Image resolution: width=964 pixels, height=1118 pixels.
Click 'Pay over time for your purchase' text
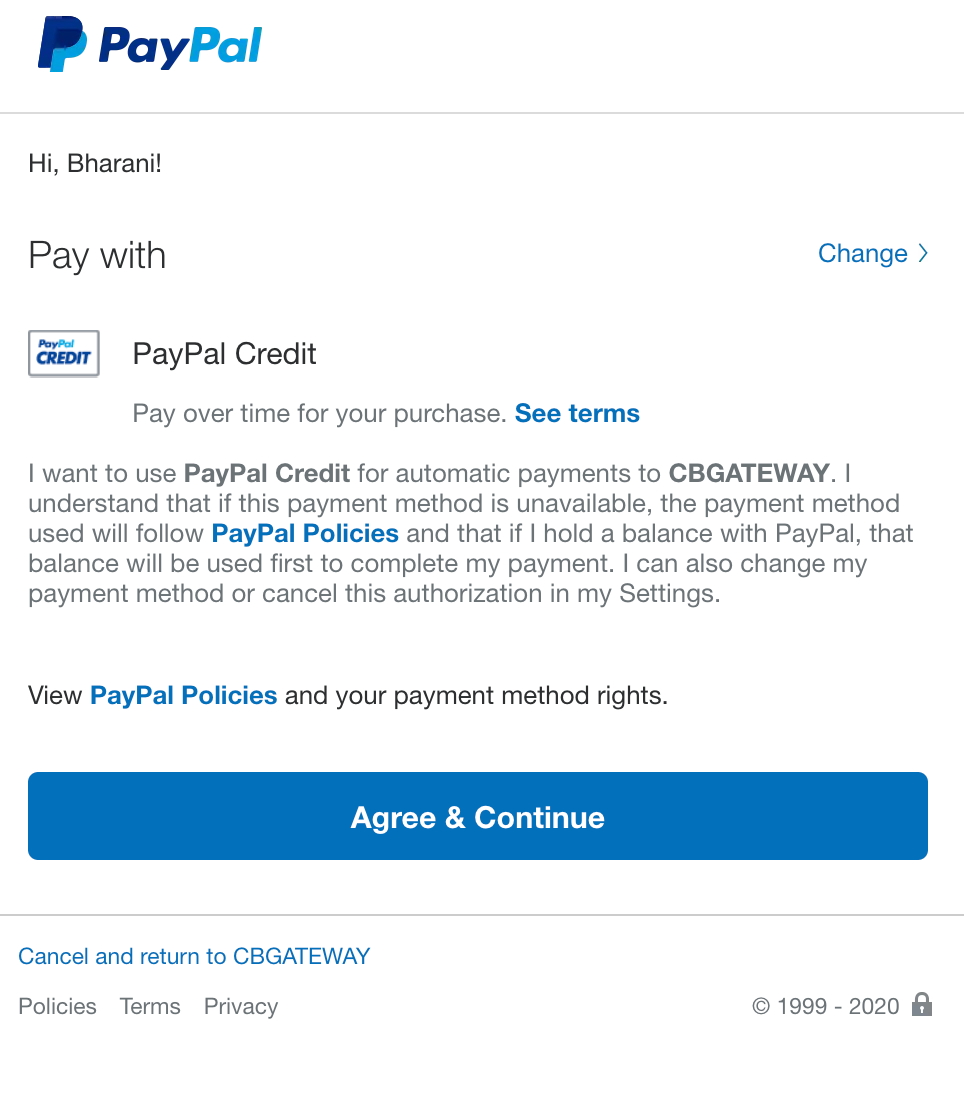point(319,414)
